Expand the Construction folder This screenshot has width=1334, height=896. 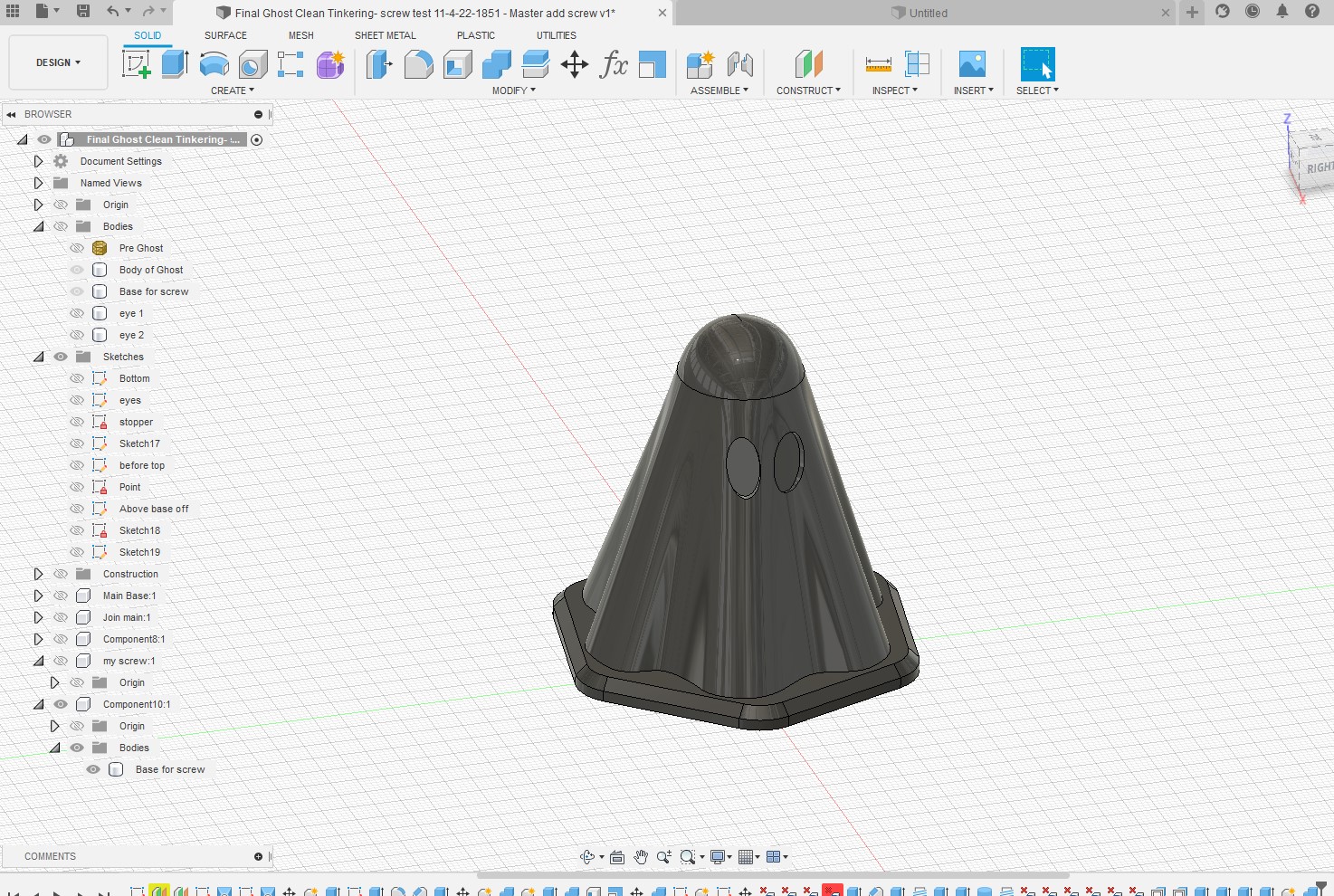point(38,573)
